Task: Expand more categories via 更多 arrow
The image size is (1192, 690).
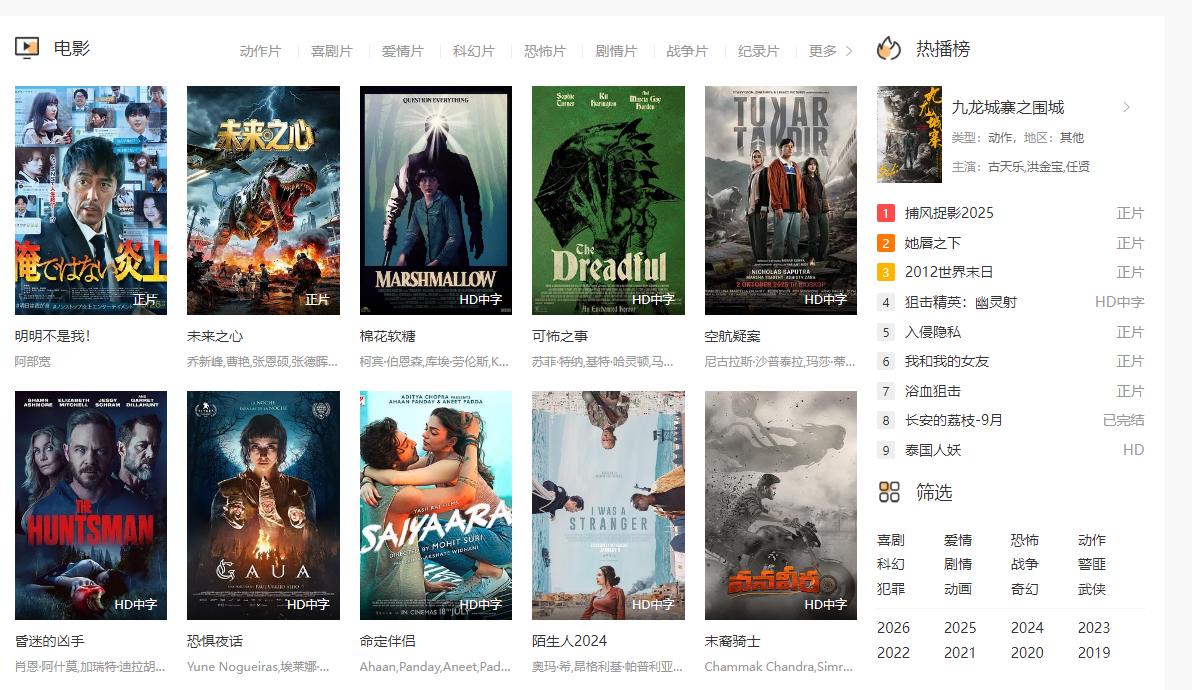Action: click(x=849, y=51)
